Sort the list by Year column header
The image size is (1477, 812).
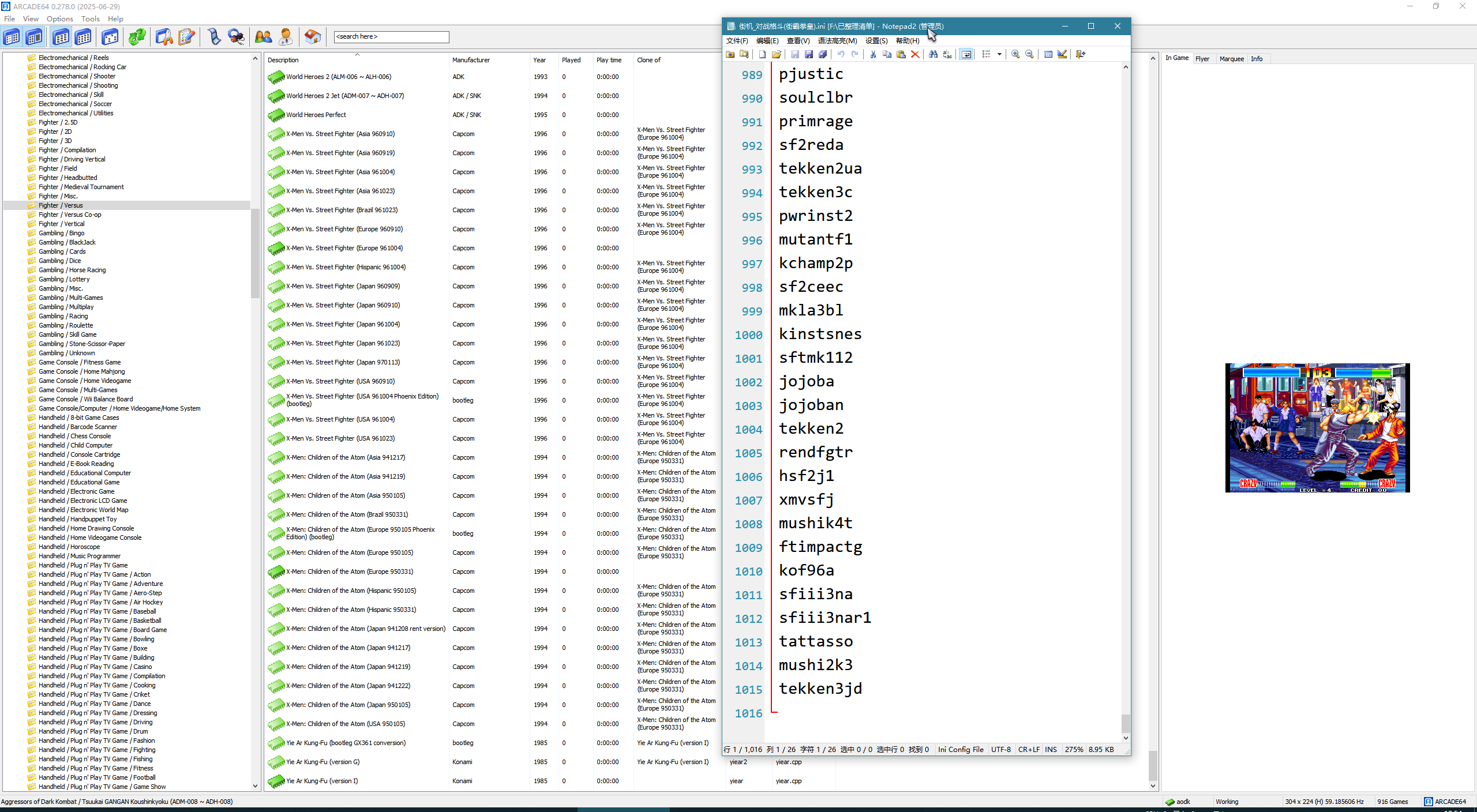(x=543, y=60)
